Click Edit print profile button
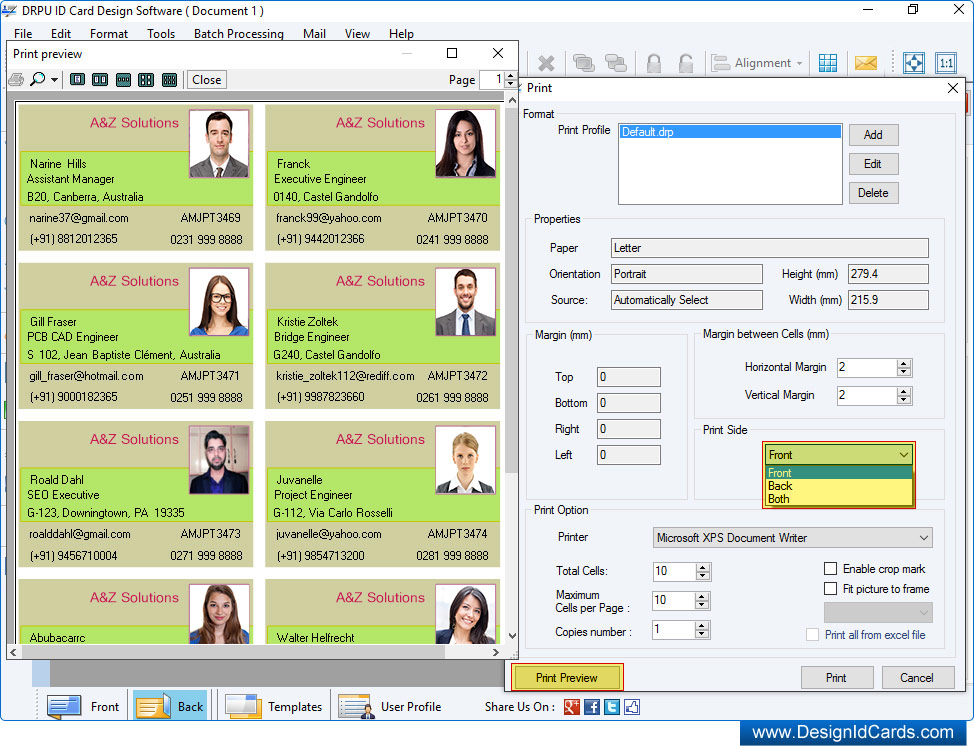Screen dimensions: 974x746 click(873, 164)
